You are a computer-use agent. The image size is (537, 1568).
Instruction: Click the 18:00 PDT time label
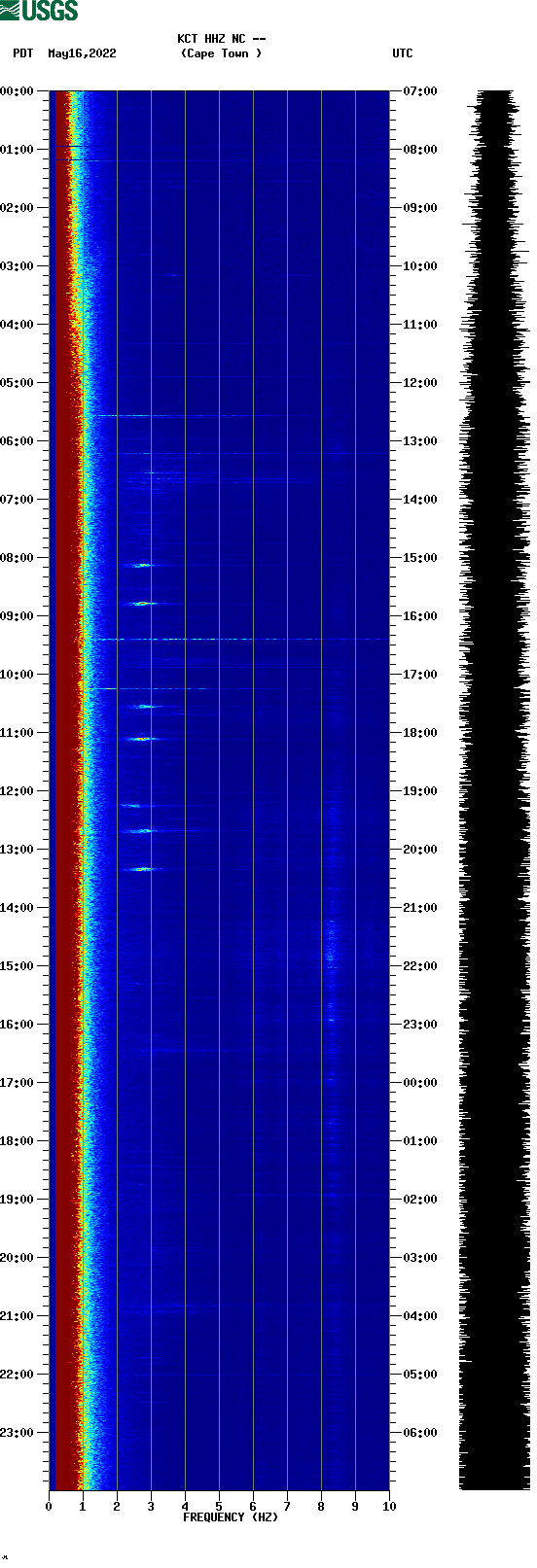coord(18,1141)
